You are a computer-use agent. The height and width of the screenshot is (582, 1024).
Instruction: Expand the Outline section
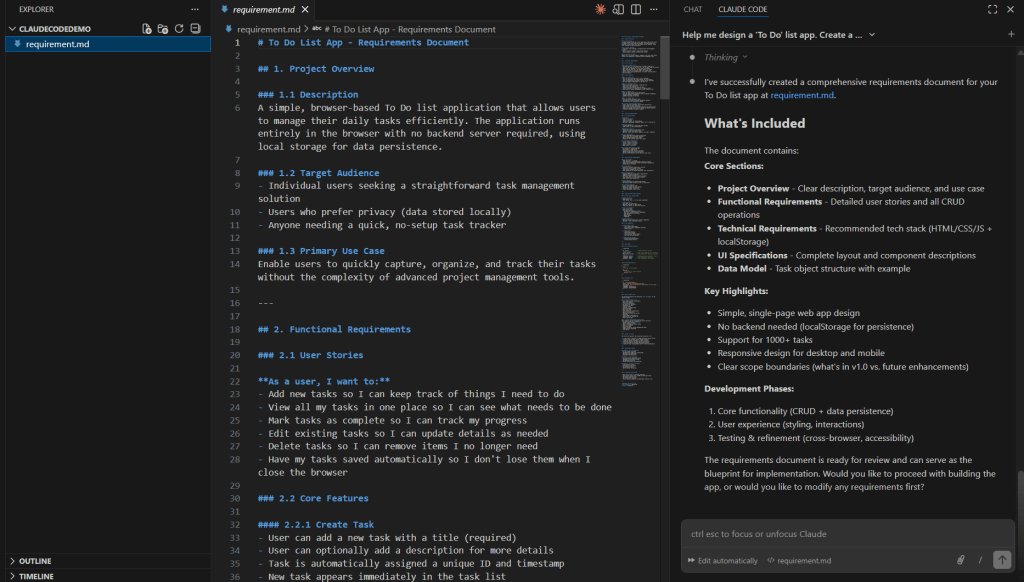tap(35, 561)
